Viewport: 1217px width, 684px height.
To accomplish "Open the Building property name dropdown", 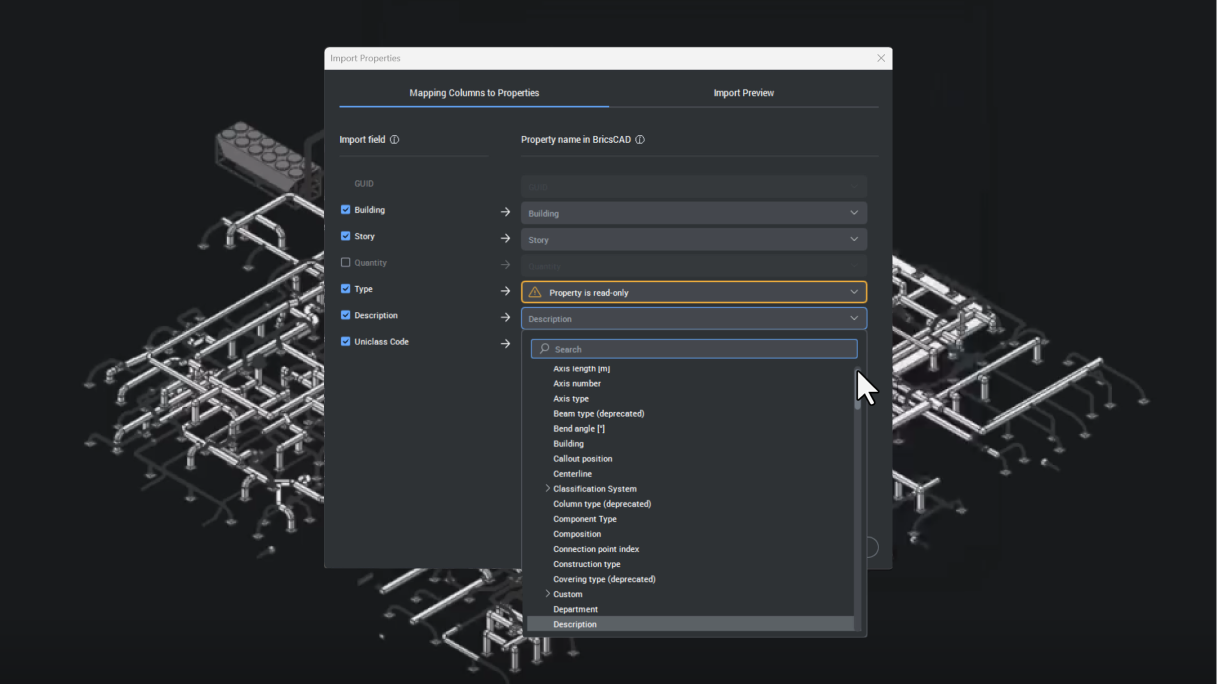I will point(694,213).
